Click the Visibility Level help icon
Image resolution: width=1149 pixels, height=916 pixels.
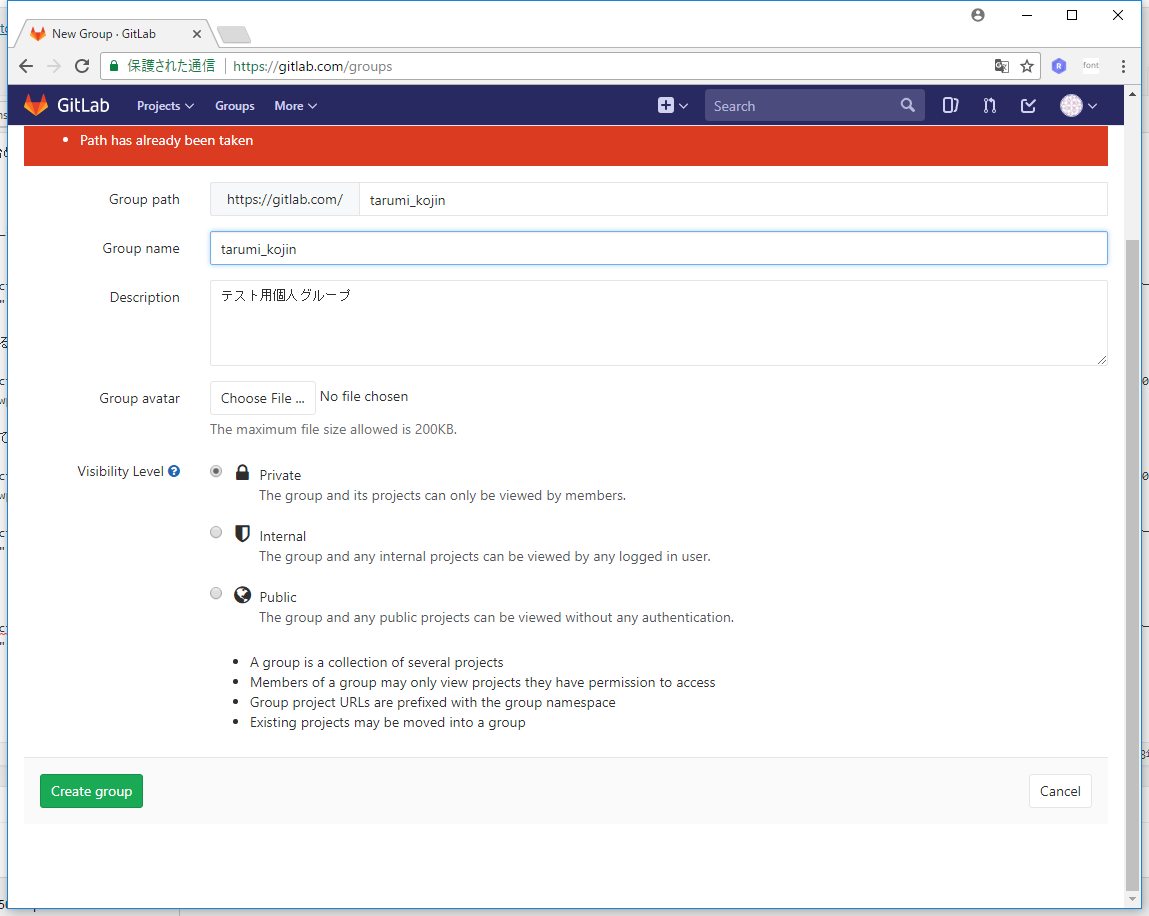tap(174, 471)
